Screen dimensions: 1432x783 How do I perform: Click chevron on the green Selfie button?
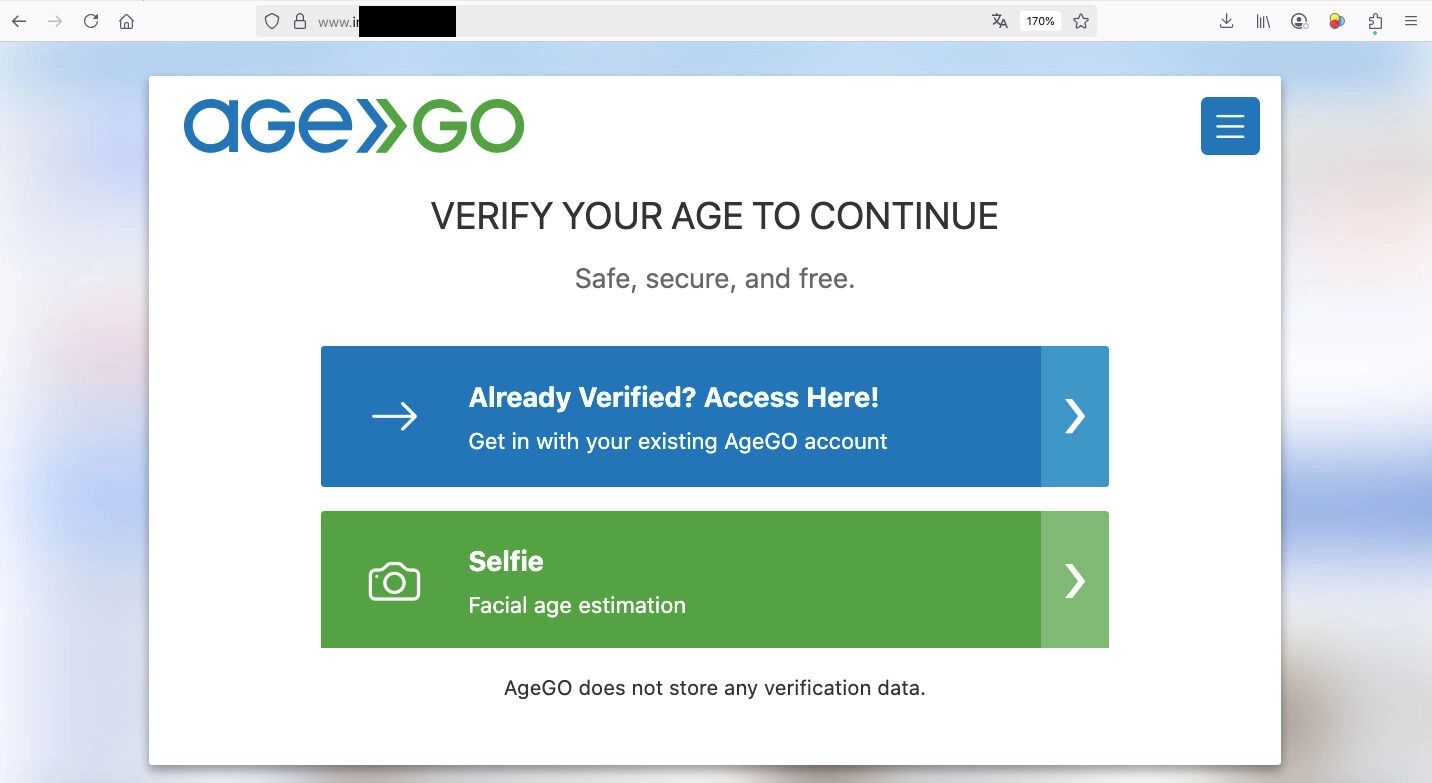click(x=1075, y=580)
